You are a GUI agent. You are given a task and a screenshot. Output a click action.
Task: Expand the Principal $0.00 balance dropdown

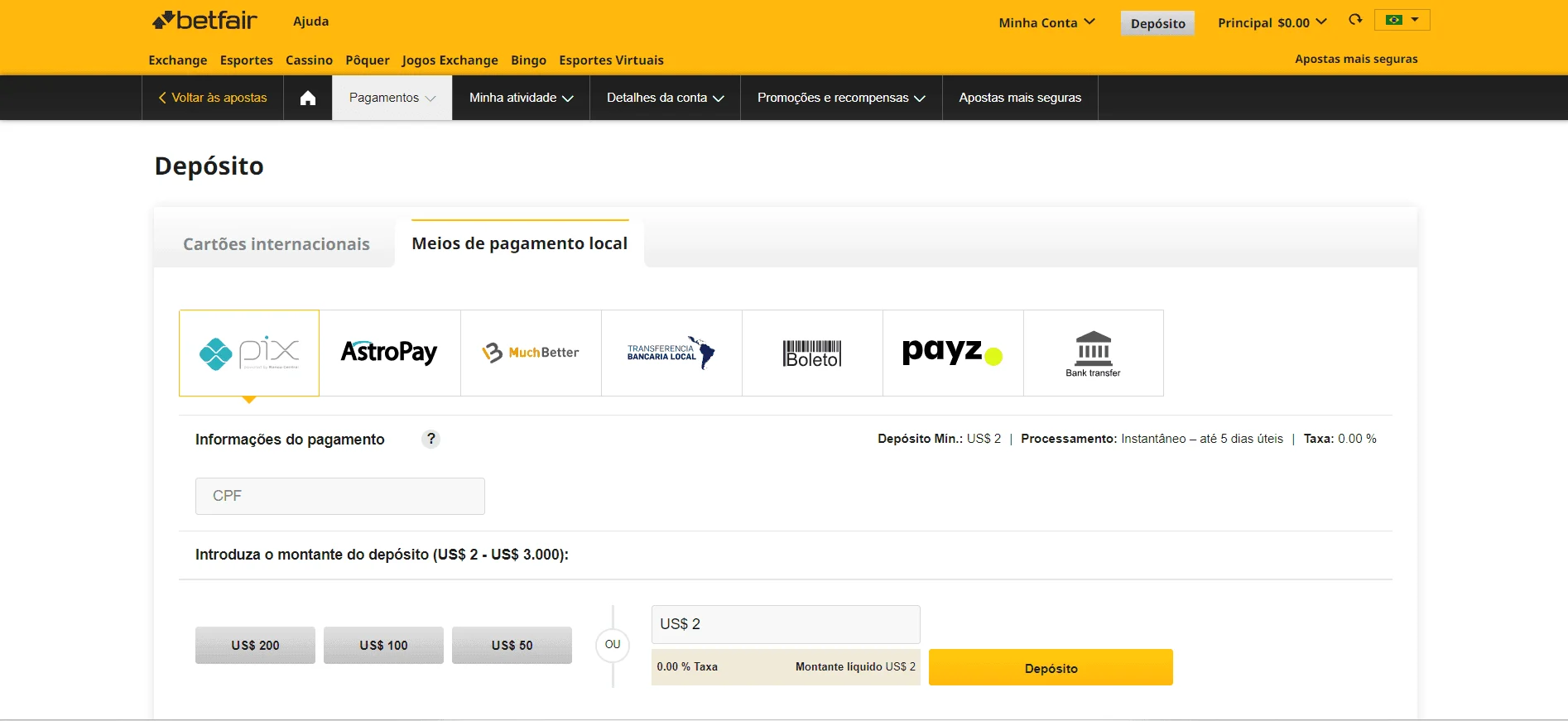tap(1272, 22)
